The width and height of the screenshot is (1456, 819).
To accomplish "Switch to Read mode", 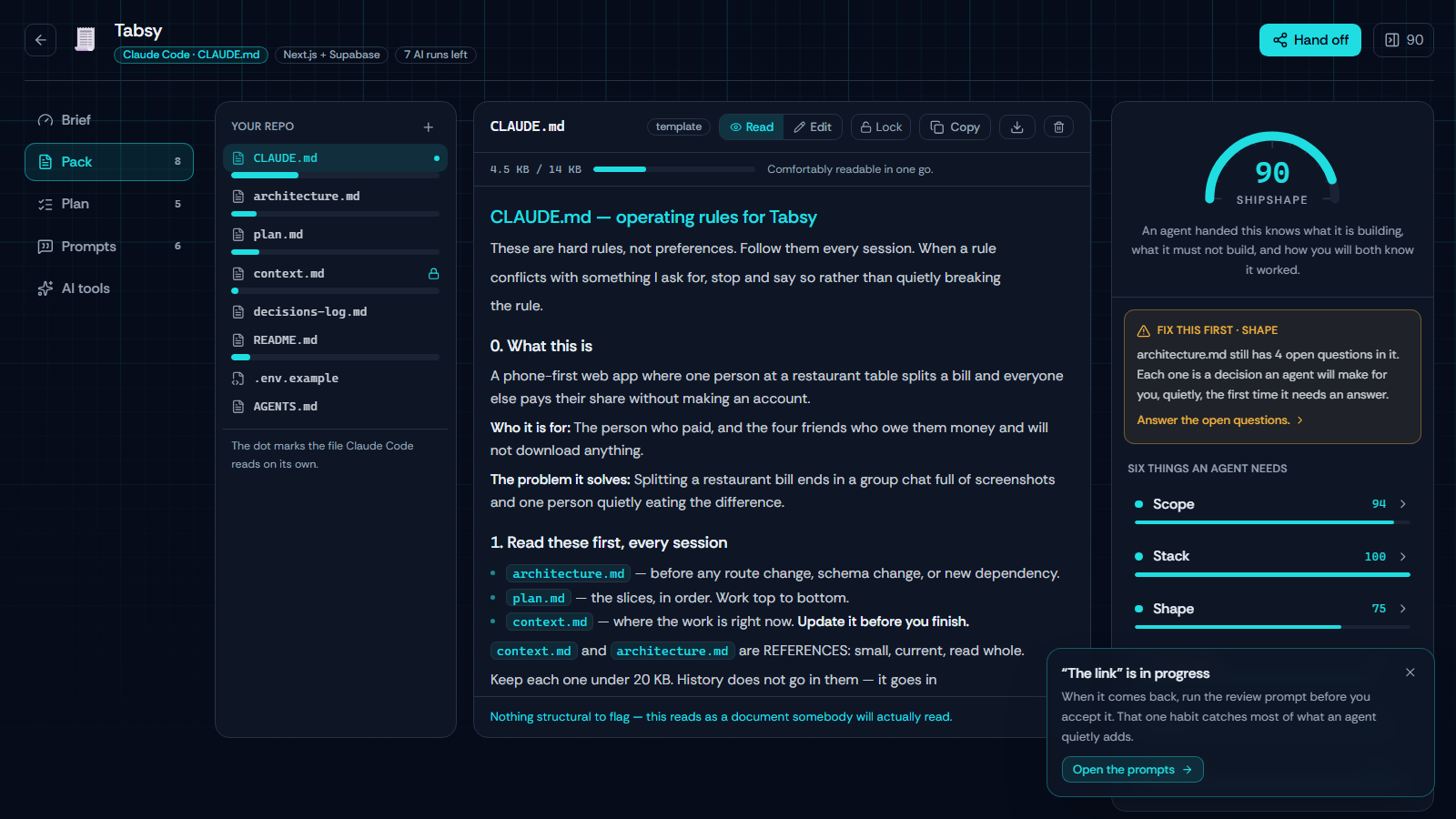I will (752, 127).
